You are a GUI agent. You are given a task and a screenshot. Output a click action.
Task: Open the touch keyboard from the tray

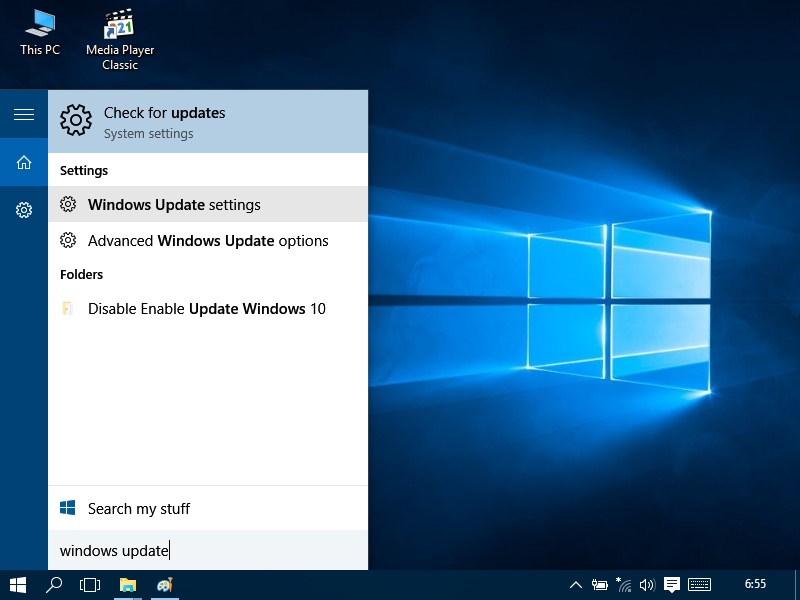coord(698,585)
